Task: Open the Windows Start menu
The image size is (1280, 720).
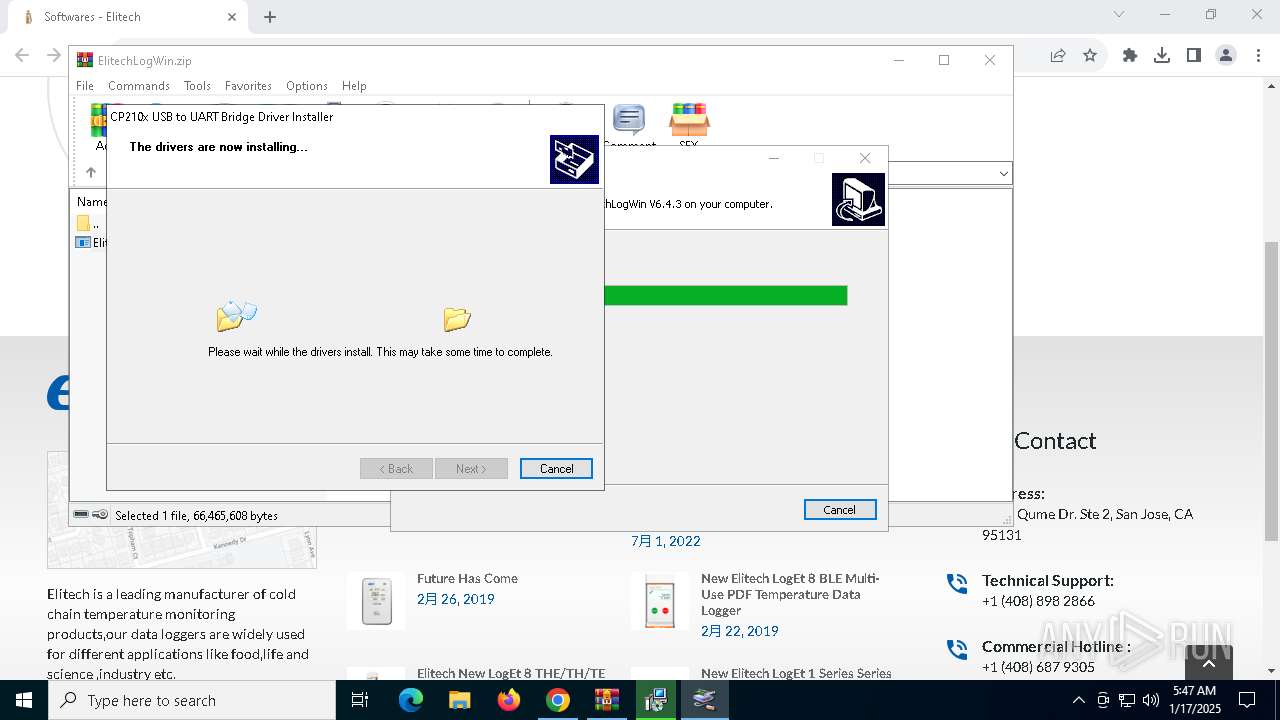Action: tap(24, 700)
